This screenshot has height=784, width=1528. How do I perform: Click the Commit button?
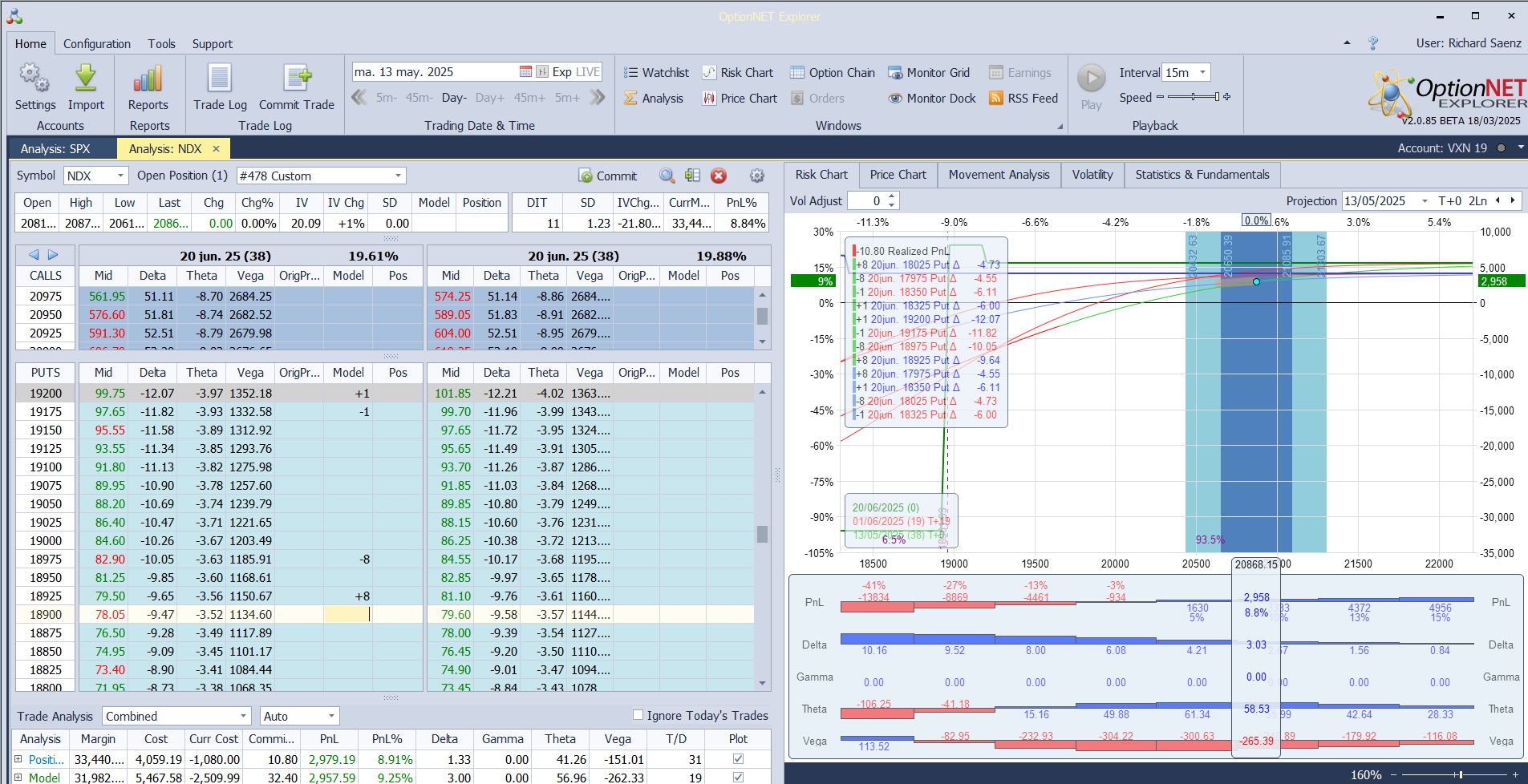coord(608,176)
